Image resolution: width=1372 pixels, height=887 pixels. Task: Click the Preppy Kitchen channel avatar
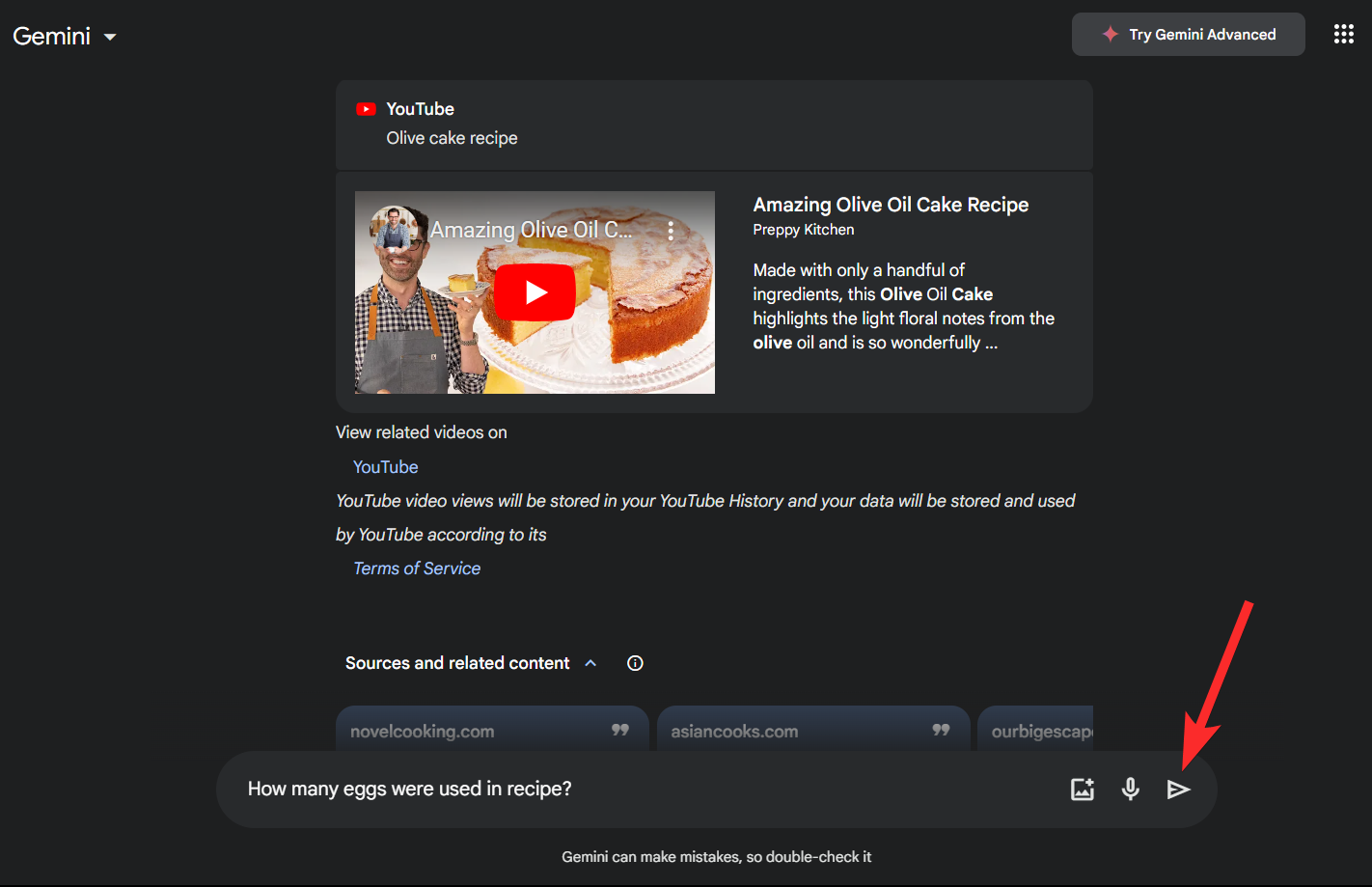pos(394,230)
